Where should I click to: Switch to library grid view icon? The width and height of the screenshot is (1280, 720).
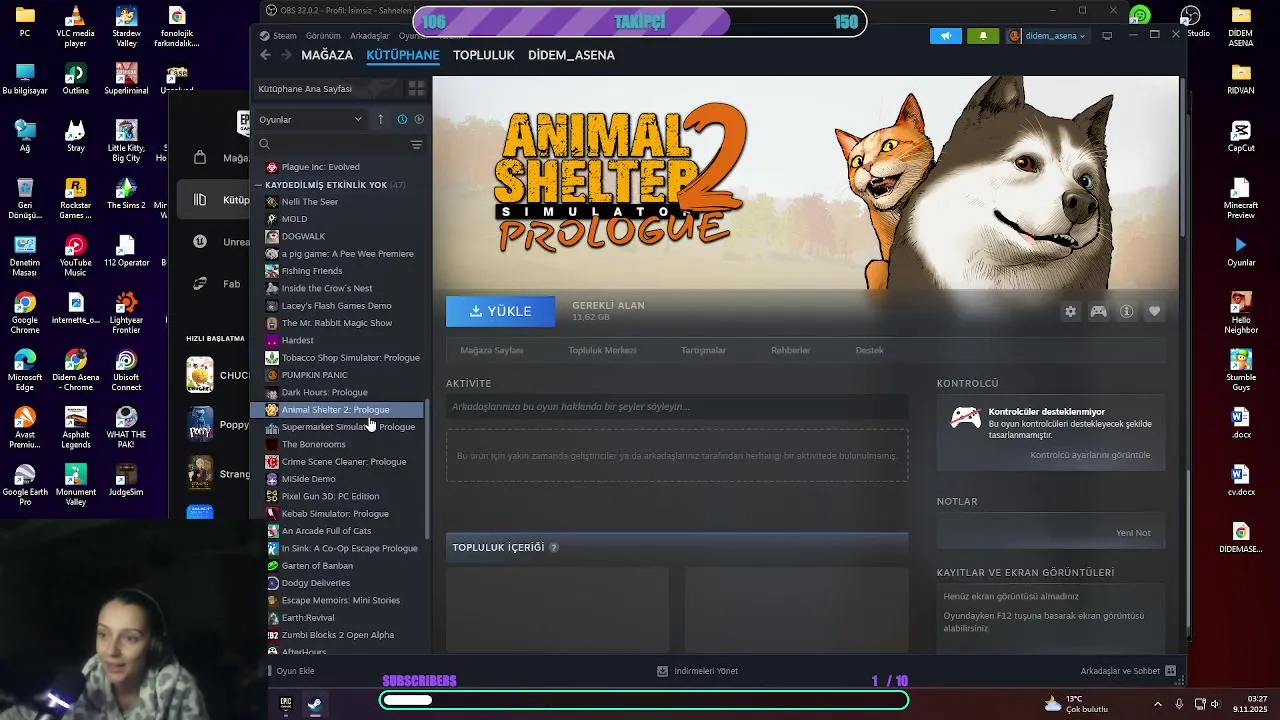coord(417,88)
